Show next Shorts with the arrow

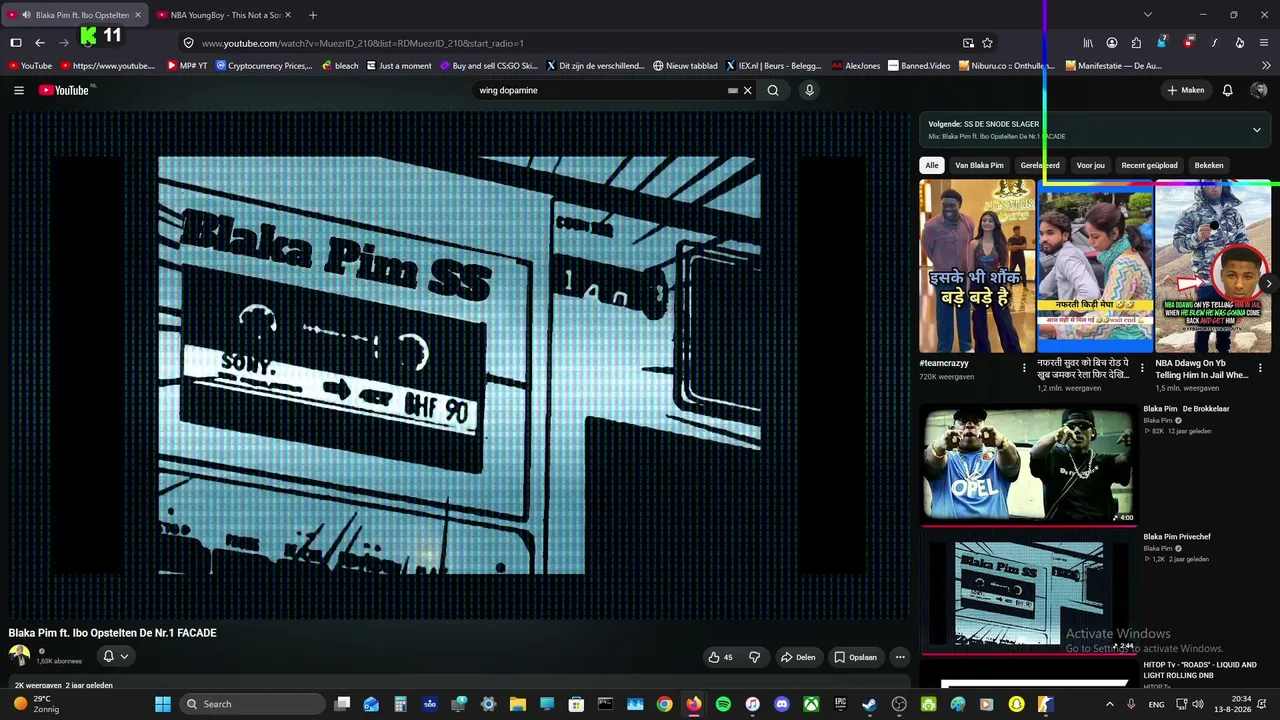1269,284
